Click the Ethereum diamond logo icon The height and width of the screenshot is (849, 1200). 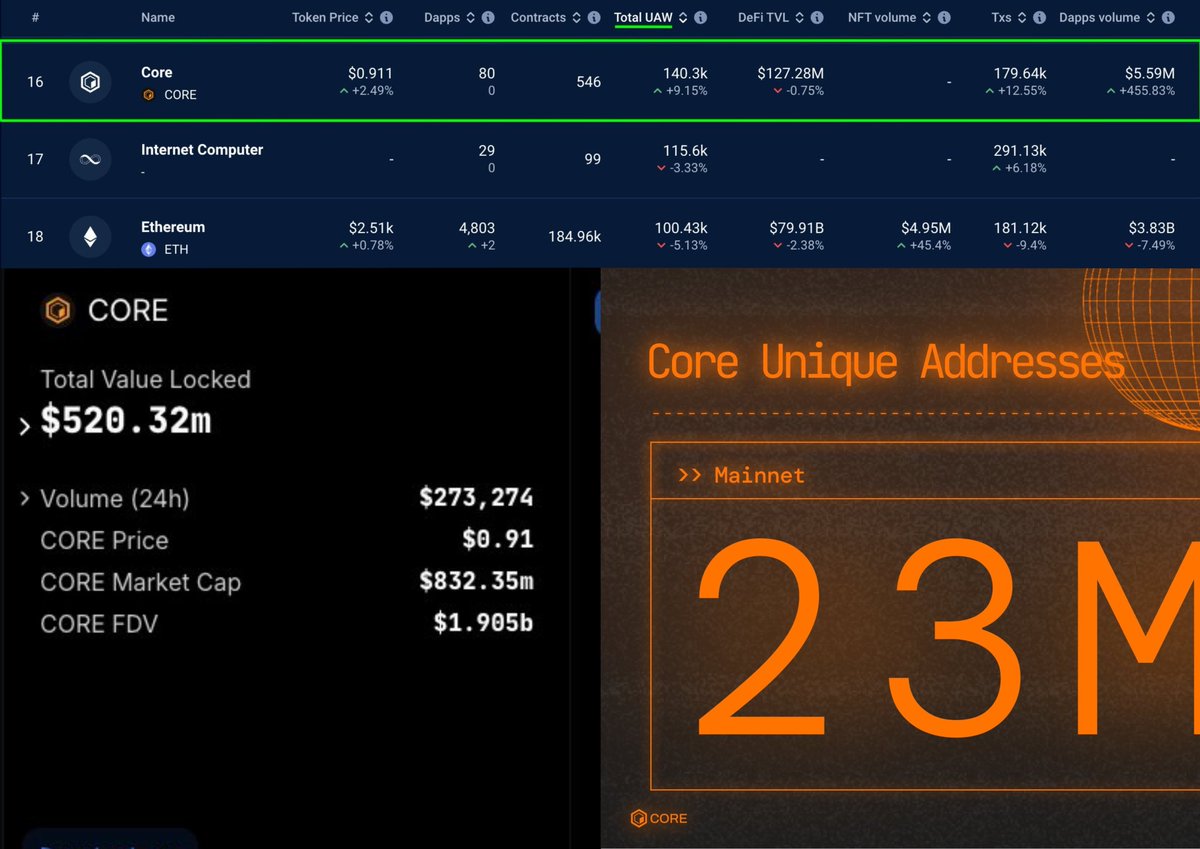pyautogui.click(x=90, y=237)
